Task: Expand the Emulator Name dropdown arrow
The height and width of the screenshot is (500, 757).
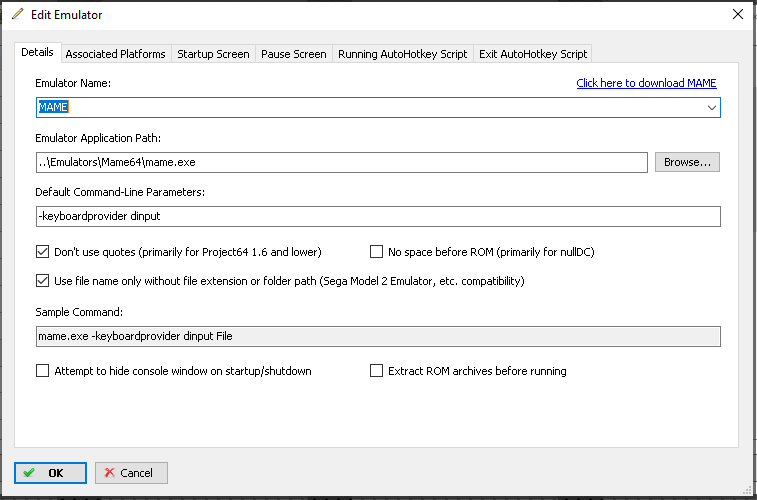Action: tap(712, 108)
